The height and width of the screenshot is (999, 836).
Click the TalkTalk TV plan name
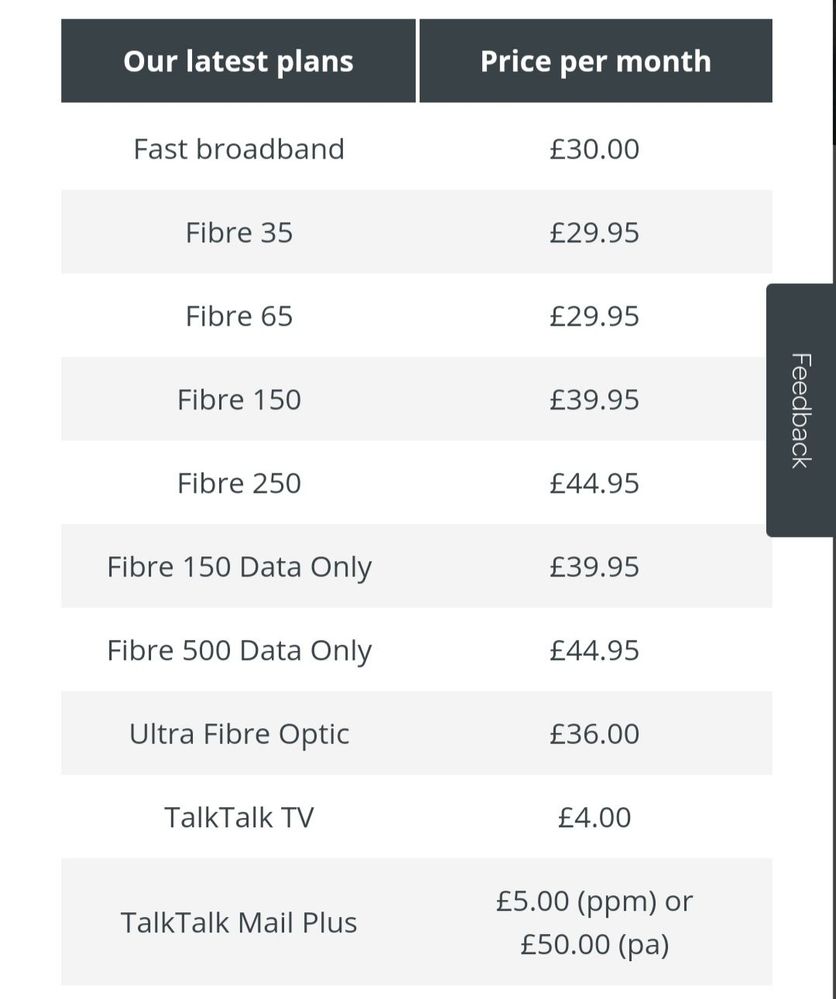239,817
